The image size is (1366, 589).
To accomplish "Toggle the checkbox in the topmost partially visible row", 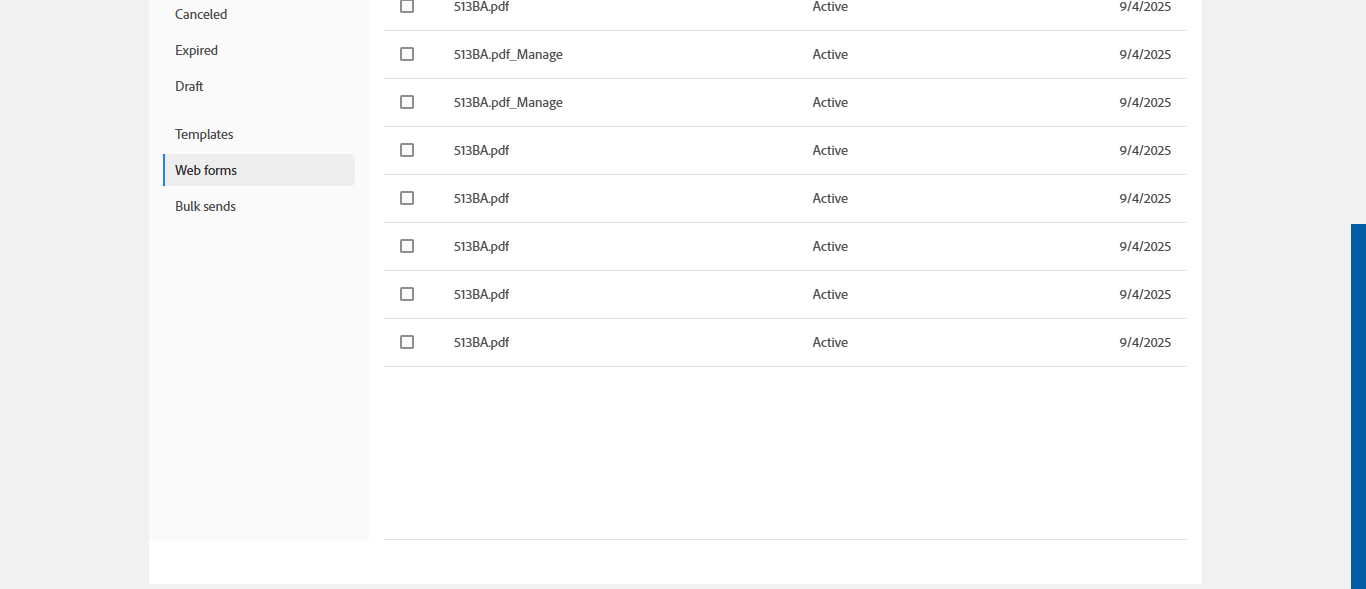I will coord(407,6).
